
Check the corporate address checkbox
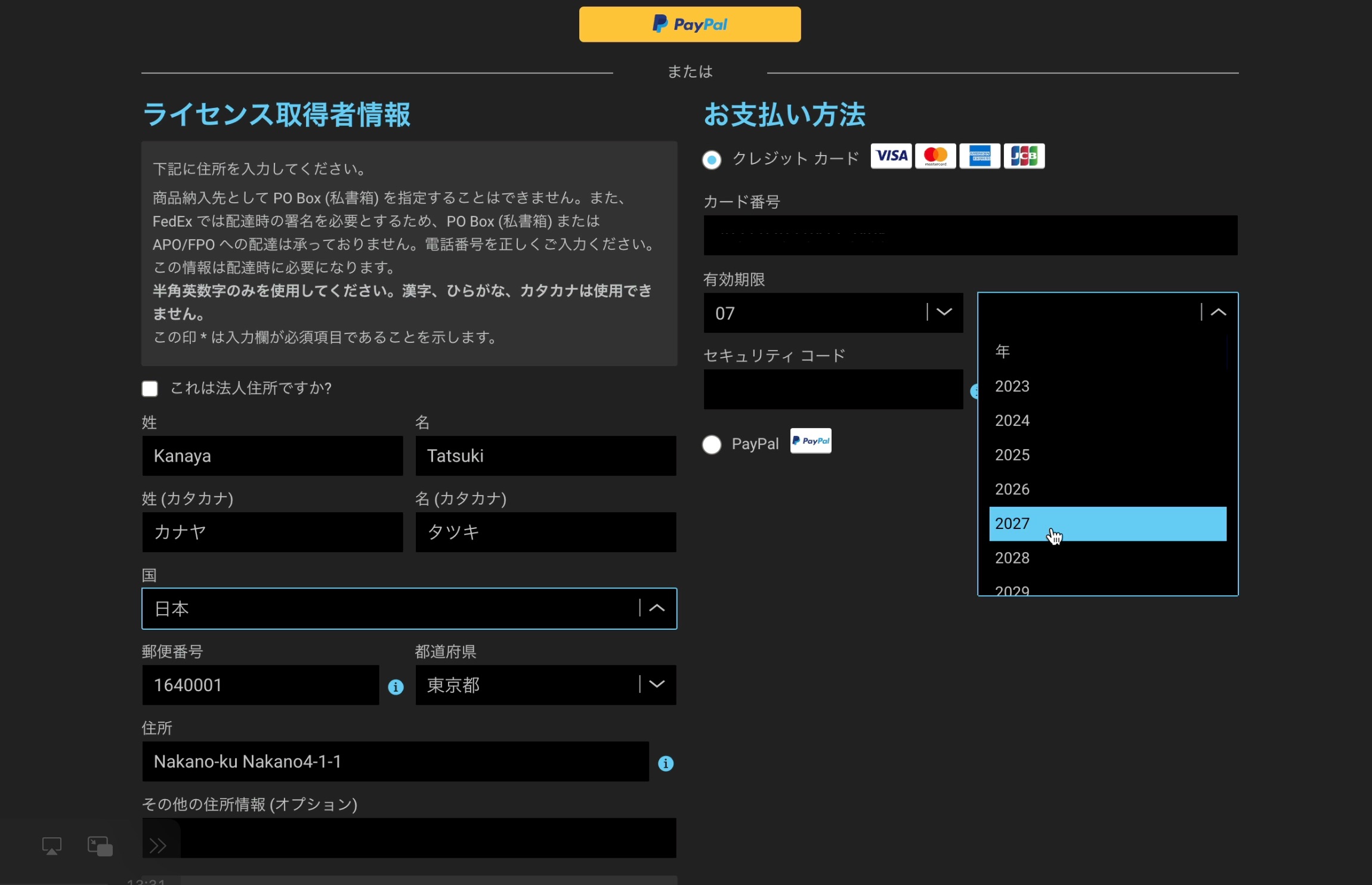pos(150,389)
